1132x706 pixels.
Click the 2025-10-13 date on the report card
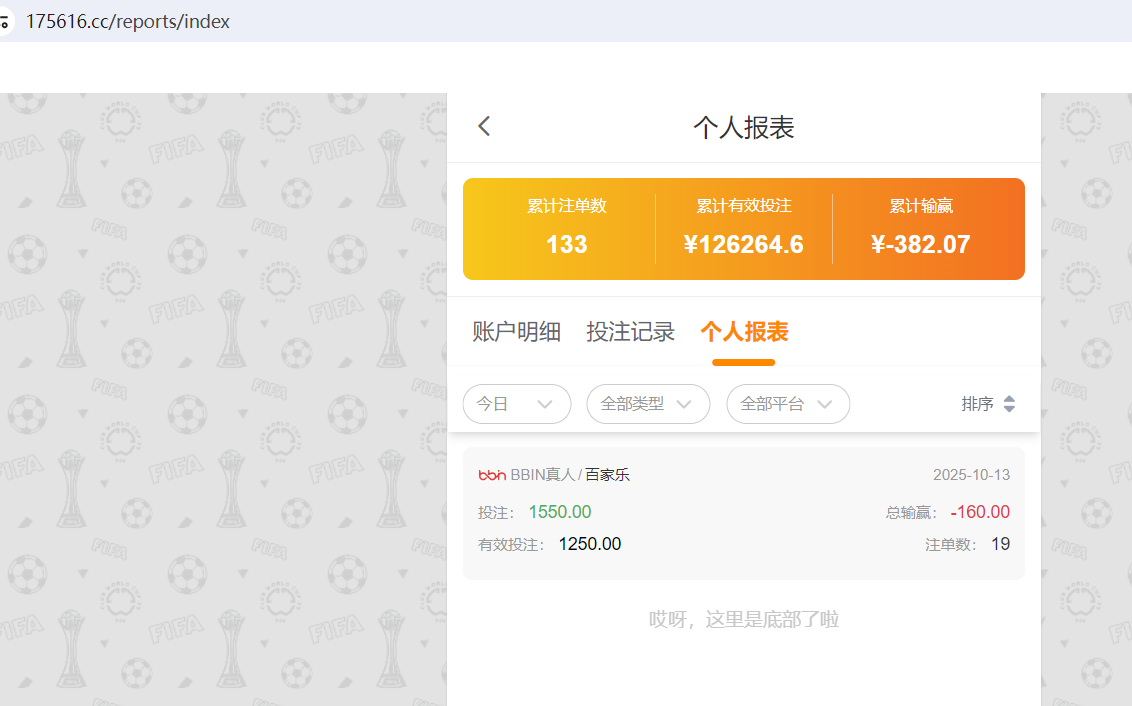coord(971,475)
